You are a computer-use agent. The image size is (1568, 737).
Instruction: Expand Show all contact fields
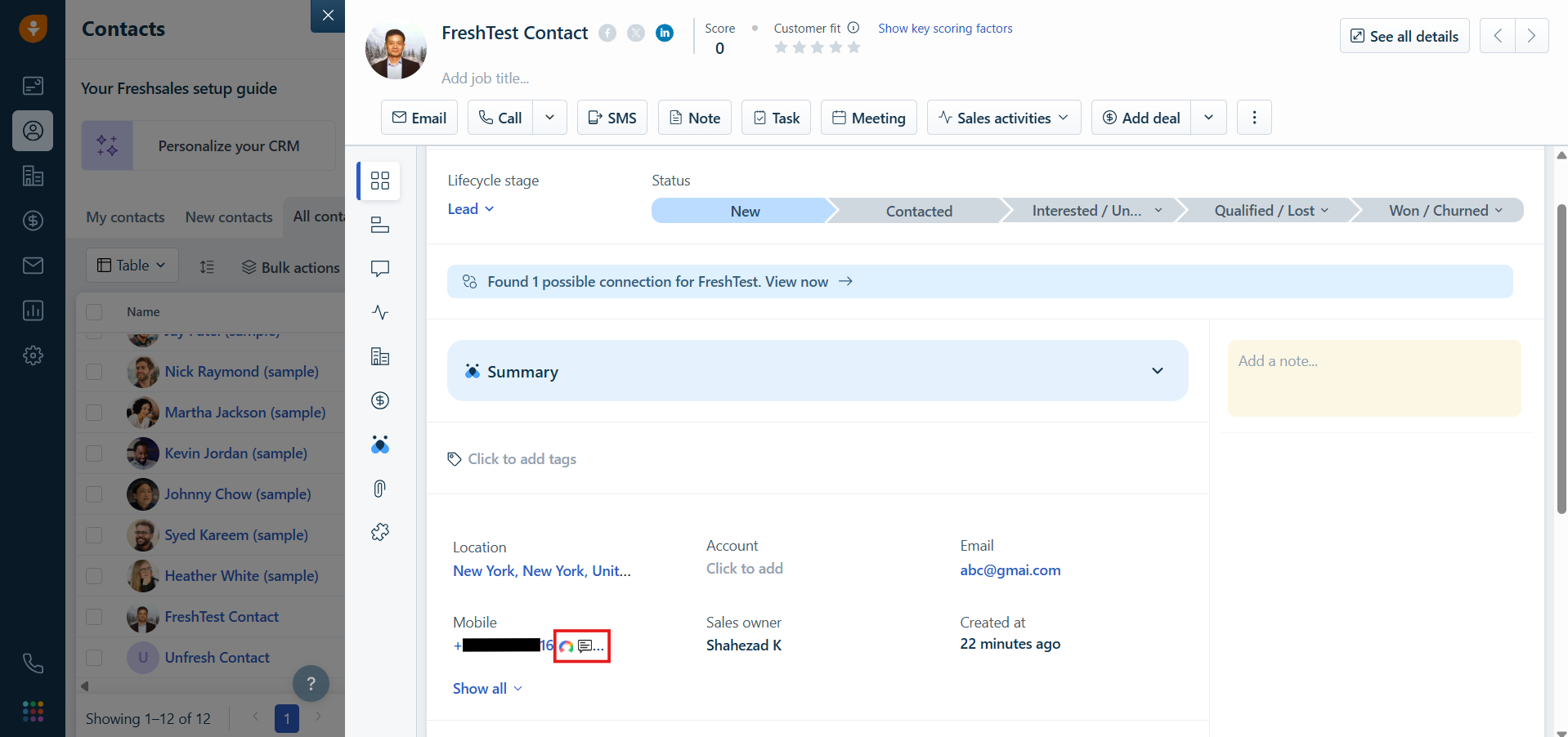coord(487,689)
